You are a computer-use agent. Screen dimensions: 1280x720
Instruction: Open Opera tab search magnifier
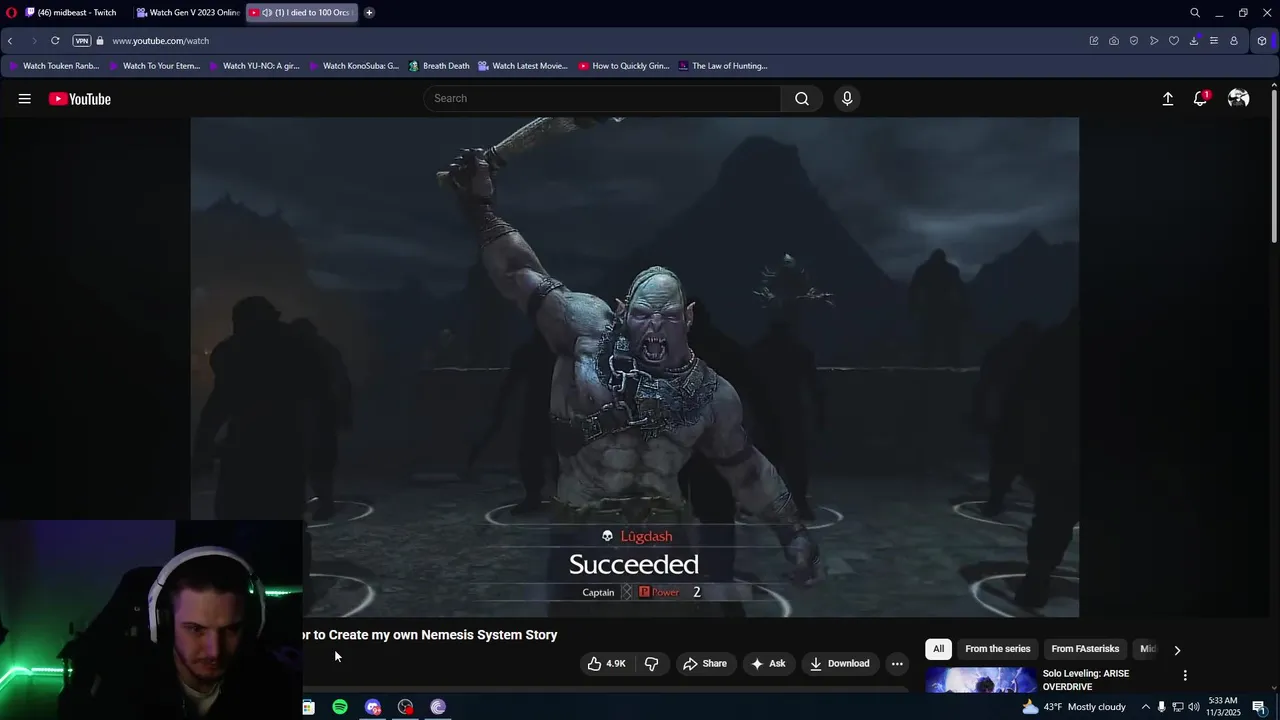point(1194,13)
